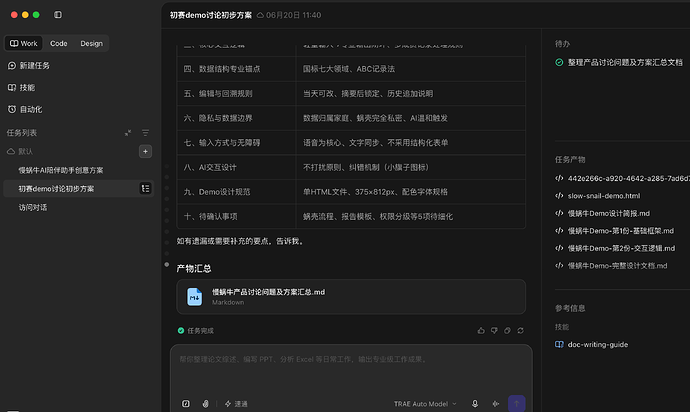690x412 pixels.
Task: Switch to the Work tab
Action: click(24, 43)
